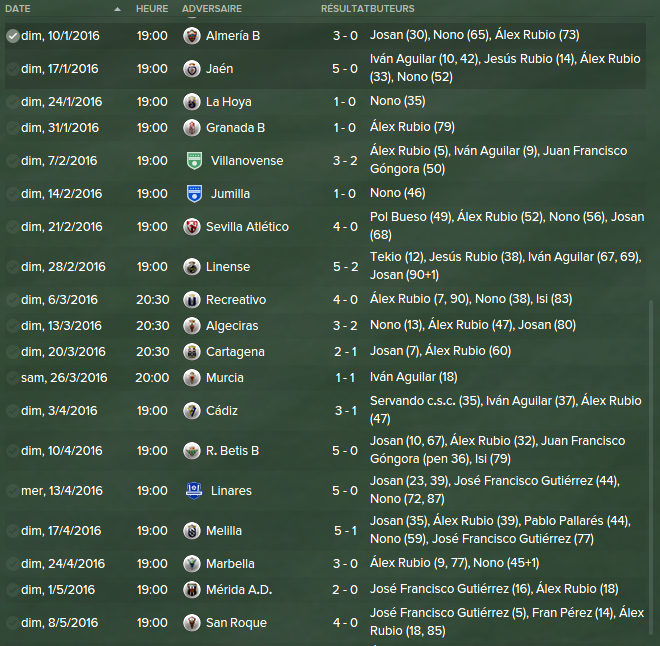The width and height of the screenshot is (660, 646).
Task: Click the Recreativo club crest
Action: pos(192,300)
